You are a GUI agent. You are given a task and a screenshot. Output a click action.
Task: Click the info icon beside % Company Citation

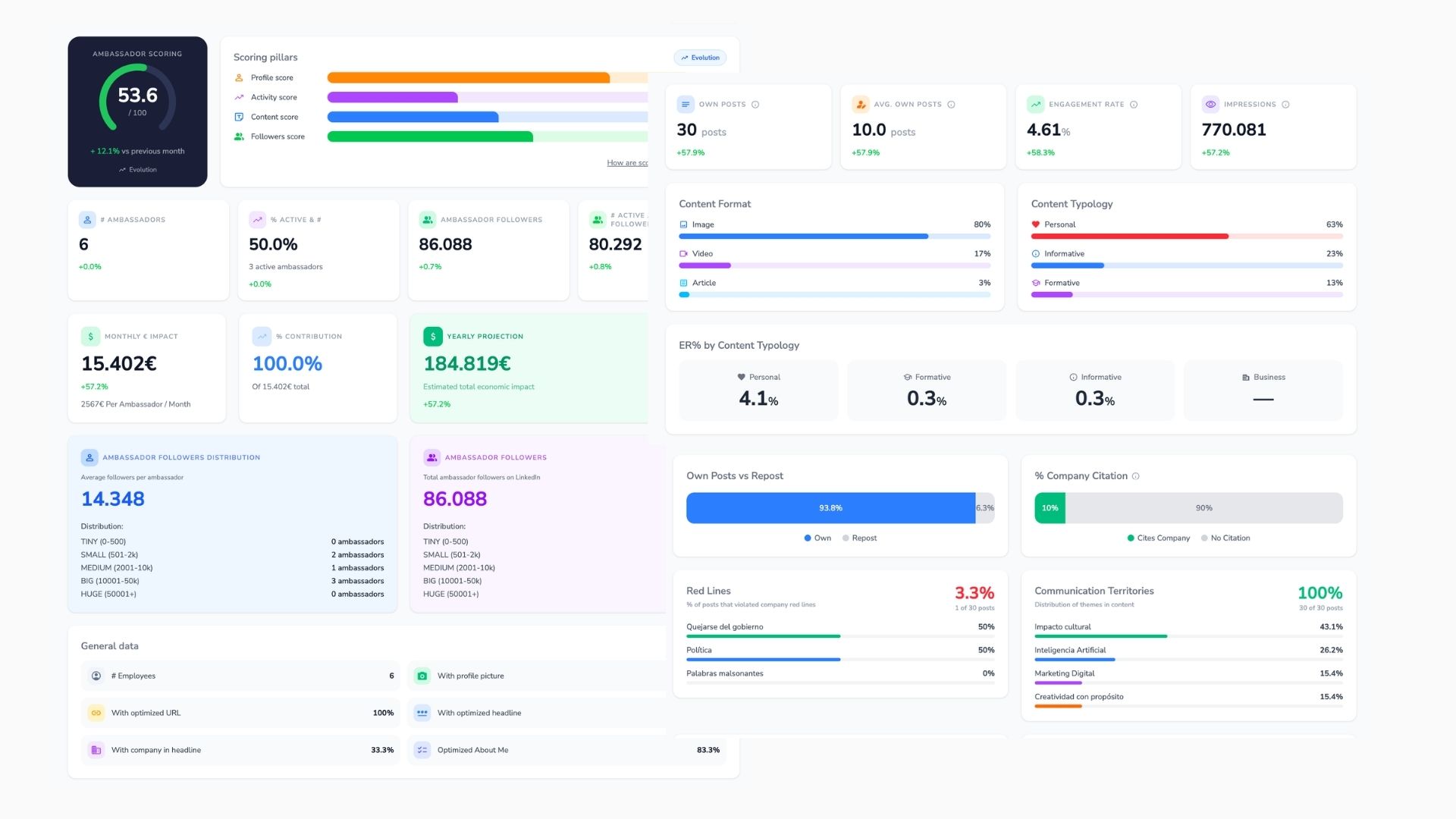click(1136, 476)
